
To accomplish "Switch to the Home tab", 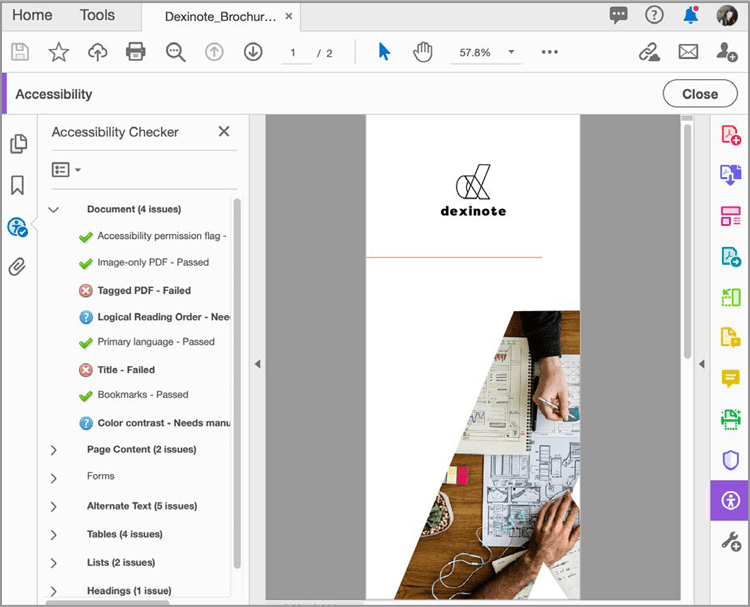I will coord(32,15).
